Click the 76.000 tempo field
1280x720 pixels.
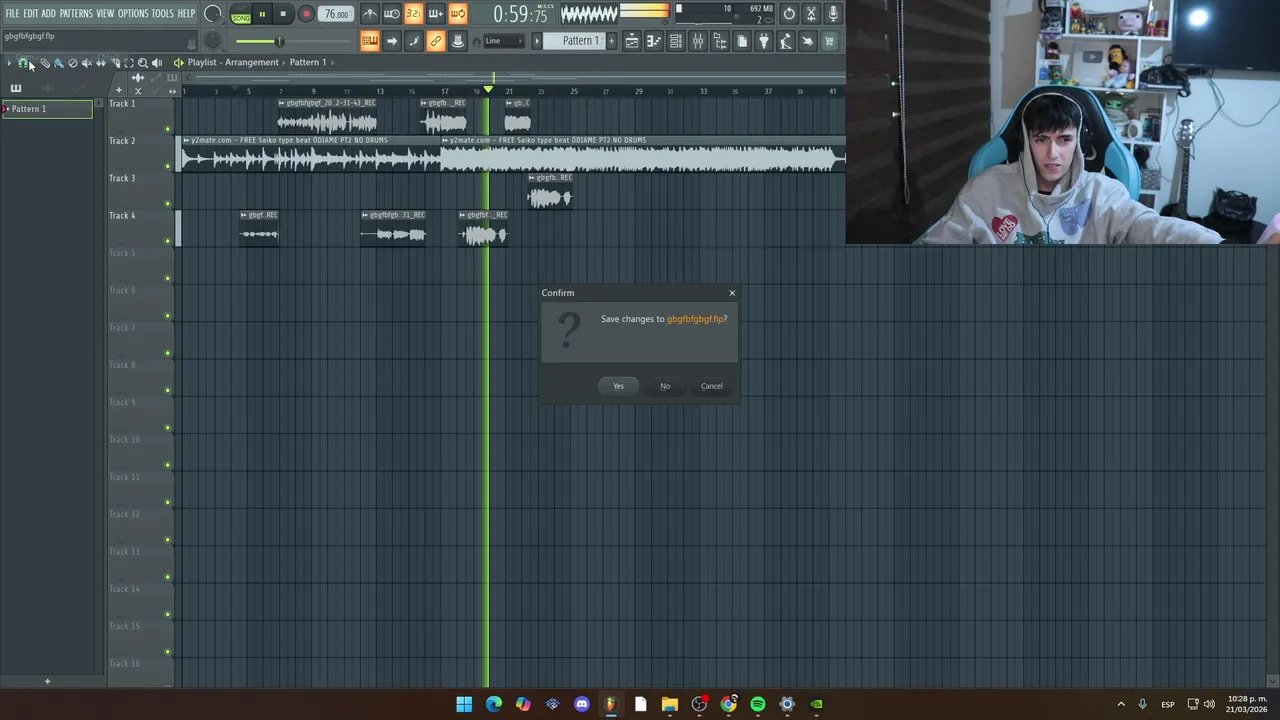(337, 14)
